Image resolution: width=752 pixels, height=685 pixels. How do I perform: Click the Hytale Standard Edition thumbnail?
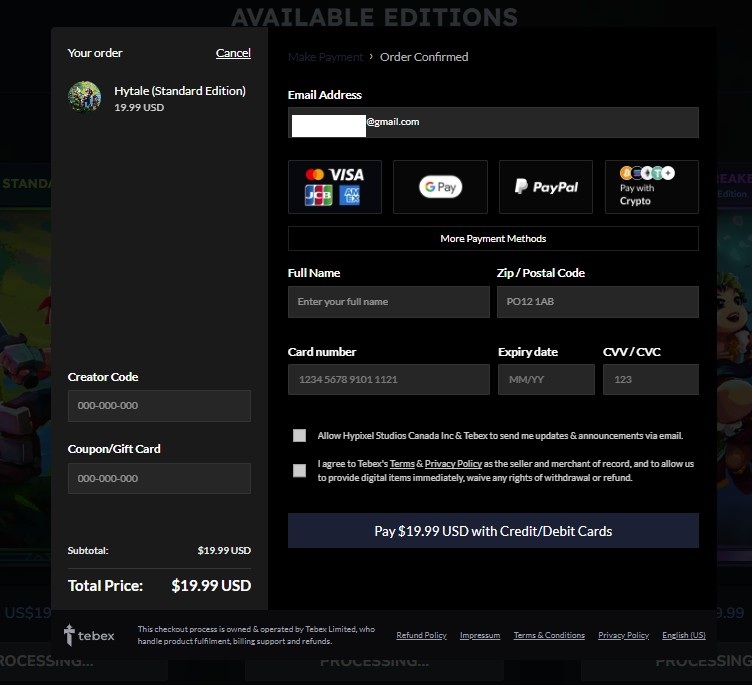84,97
